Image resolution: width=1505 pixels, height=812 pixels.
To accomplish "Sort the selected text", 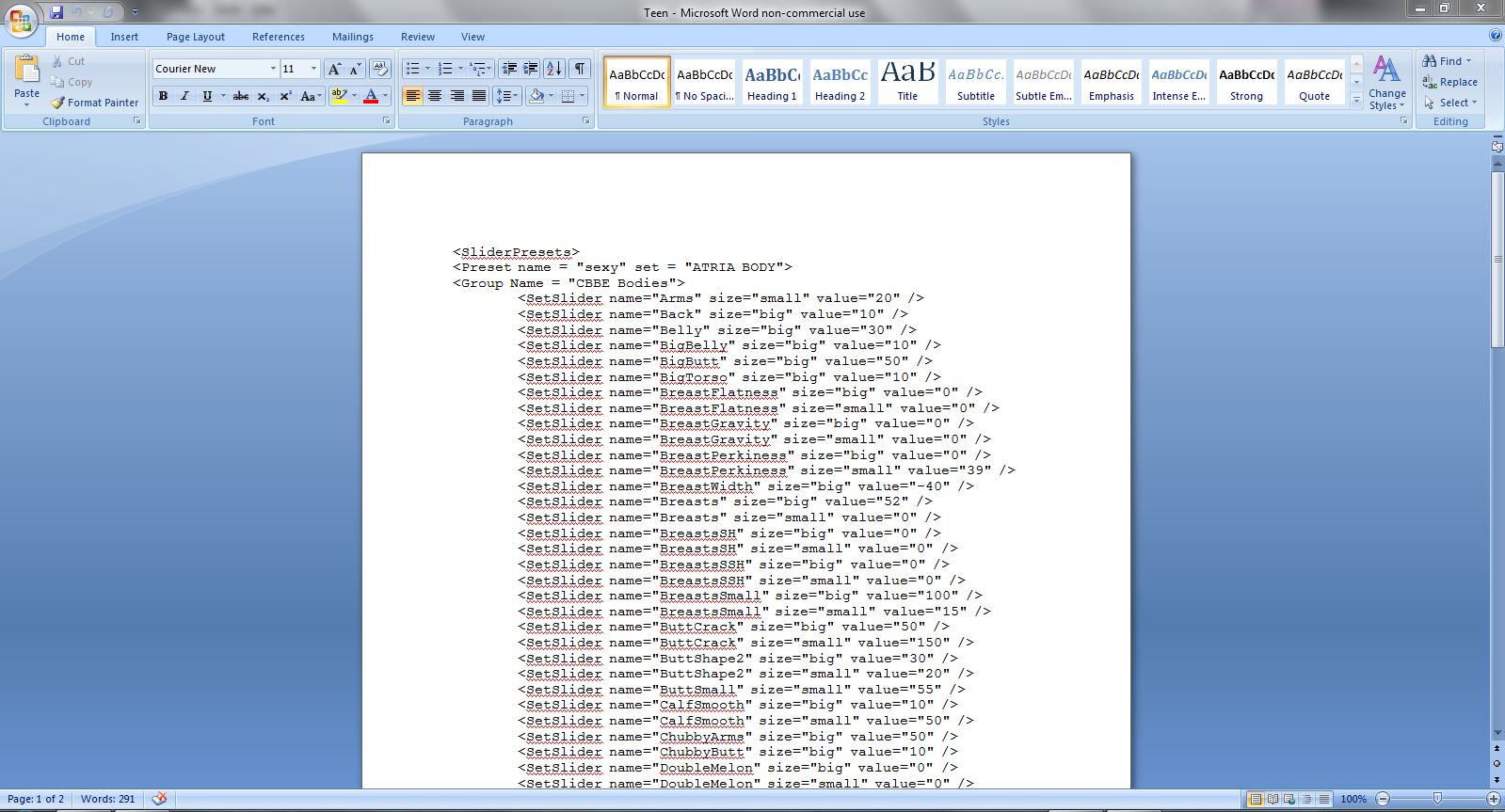I will 554,69.
